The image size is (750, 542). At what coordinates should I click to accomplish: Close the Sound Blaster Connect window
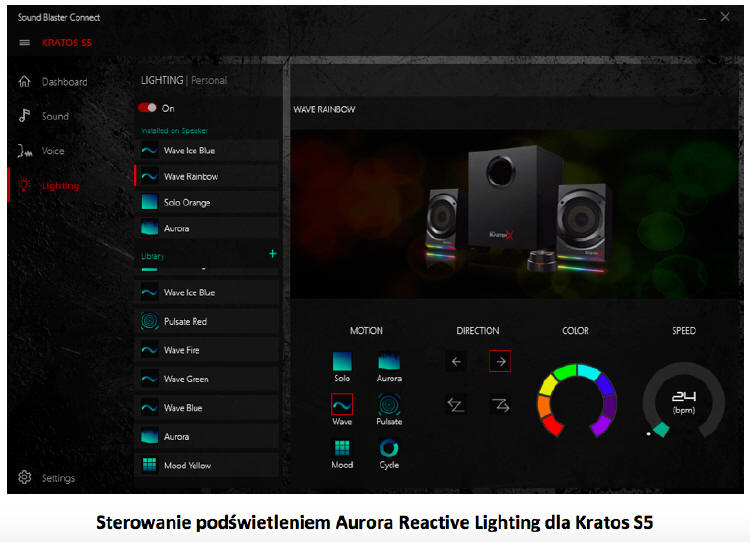point(725,17)
